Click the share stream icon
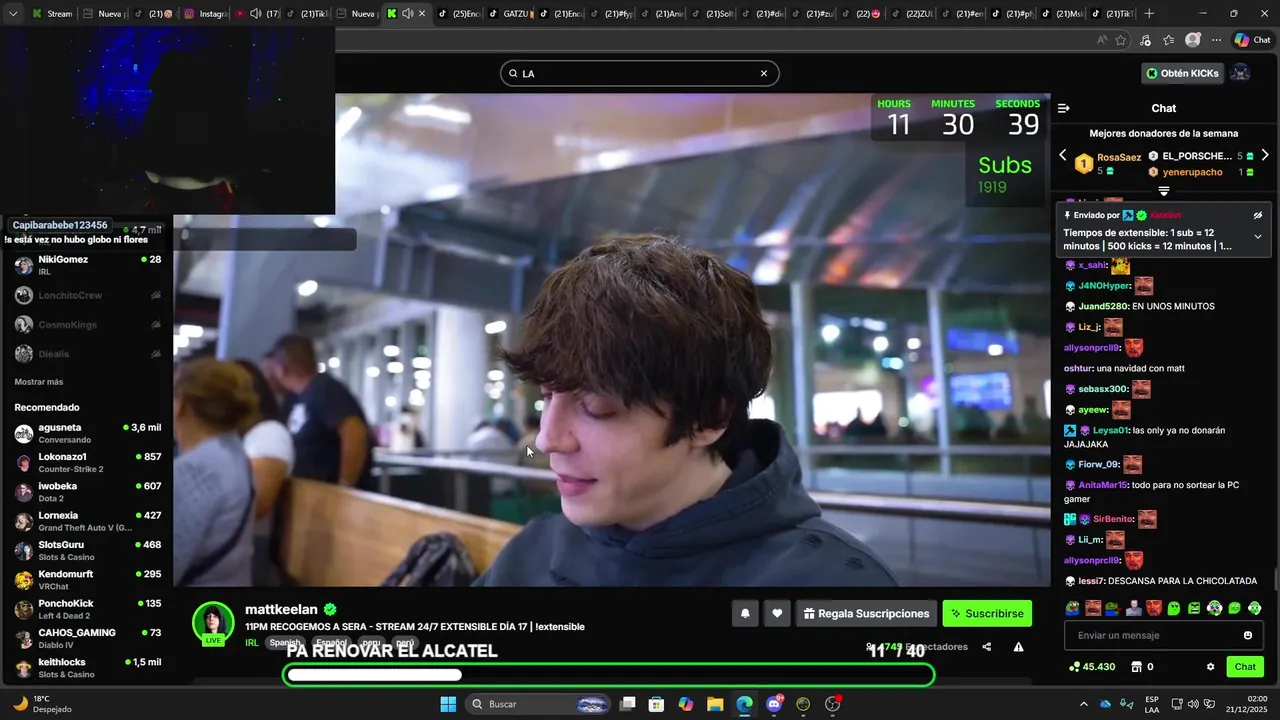This screenshot has width=1280, height=720. tap(986, 647)
